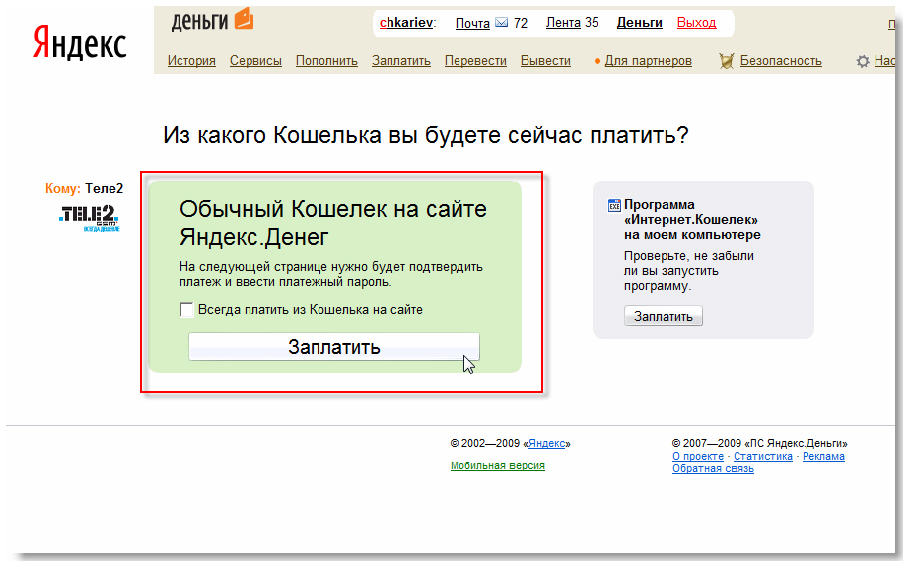Open Почта link in user bar
The height and width of the screenshot is (561, 903).
click(x=473, y=23)
